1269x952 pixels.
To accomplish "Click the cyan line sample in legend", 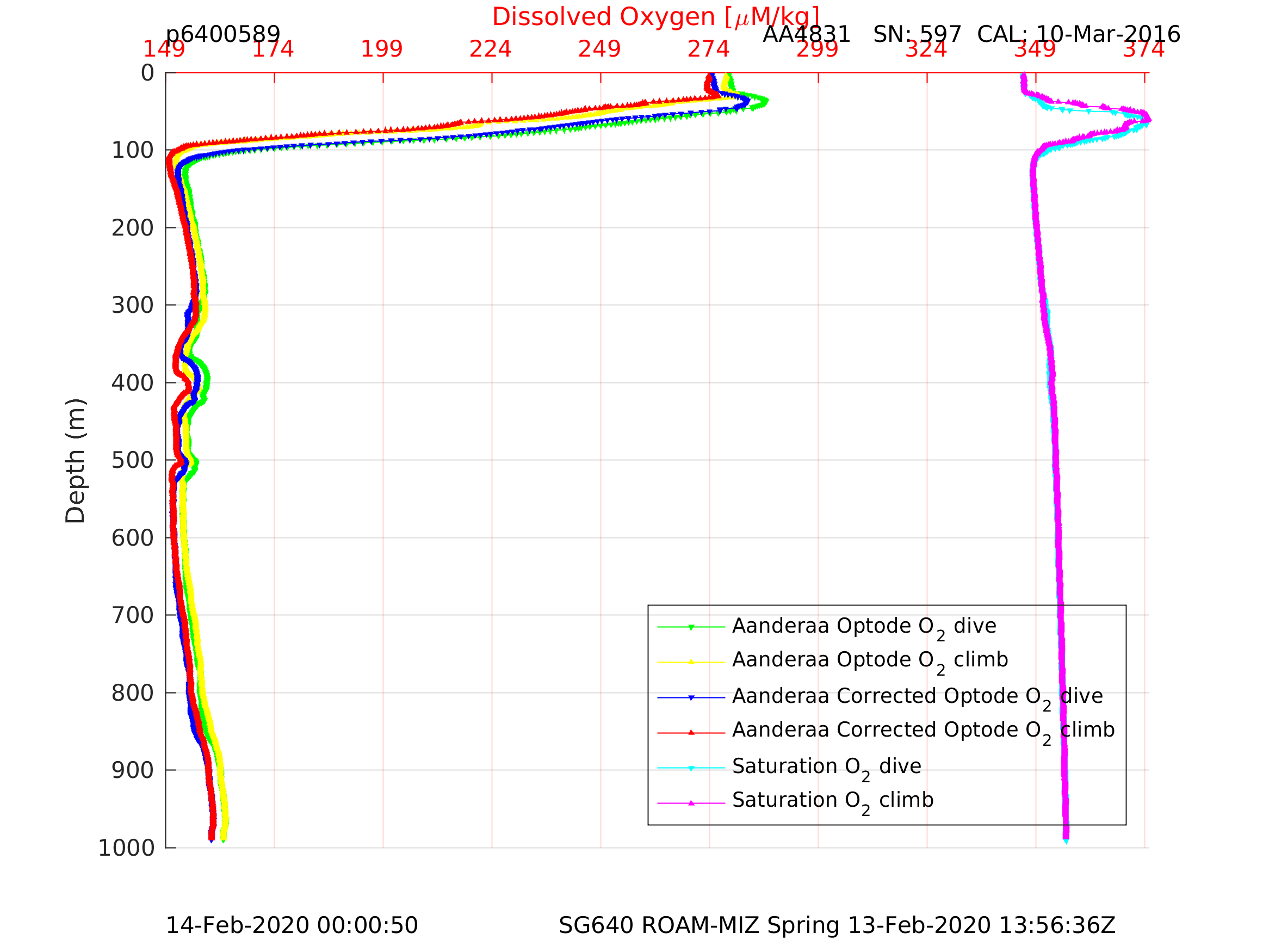I will click(x=691, y=768).
